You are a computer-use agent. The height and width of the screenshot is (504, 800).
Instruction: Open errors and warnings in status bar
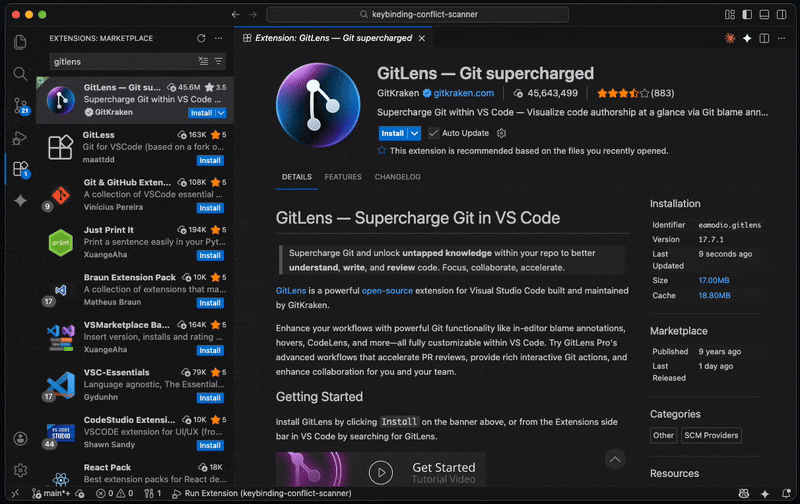(115, 493)
